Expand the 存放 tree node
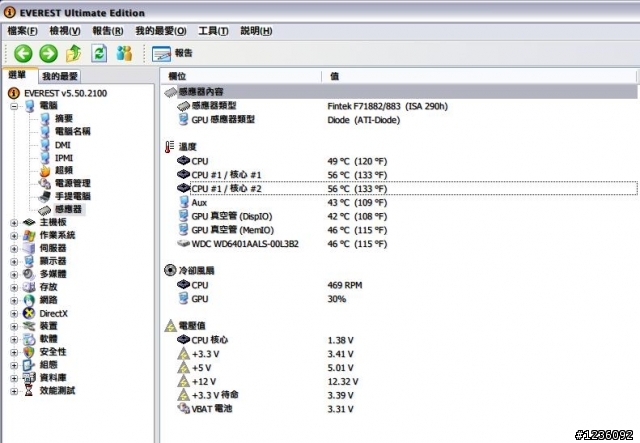The height and width of the screenshot is (443, 640). pos(14,288)
